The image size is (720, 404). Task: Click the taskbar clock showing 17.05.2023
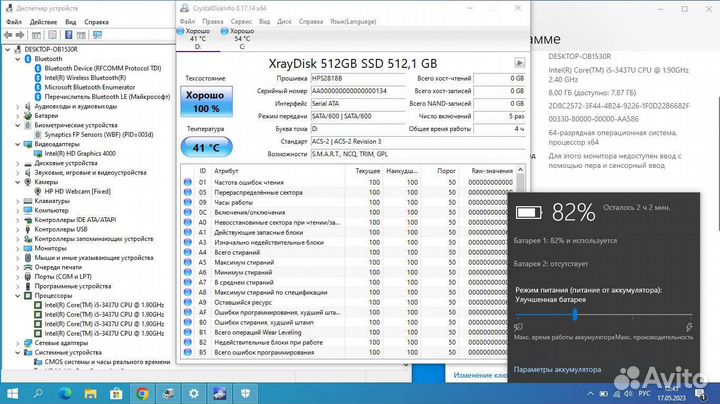click(x=672, y=393)
